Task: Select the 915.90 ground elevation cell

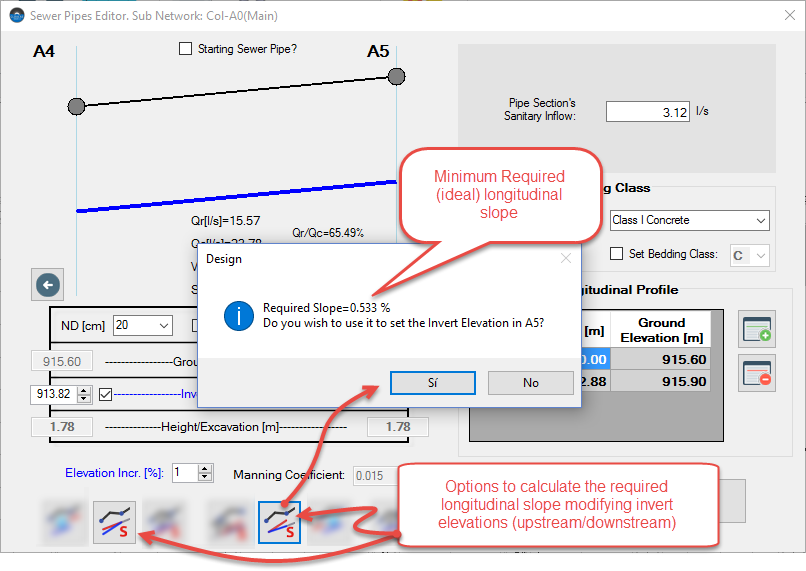Action: (661, 381)
